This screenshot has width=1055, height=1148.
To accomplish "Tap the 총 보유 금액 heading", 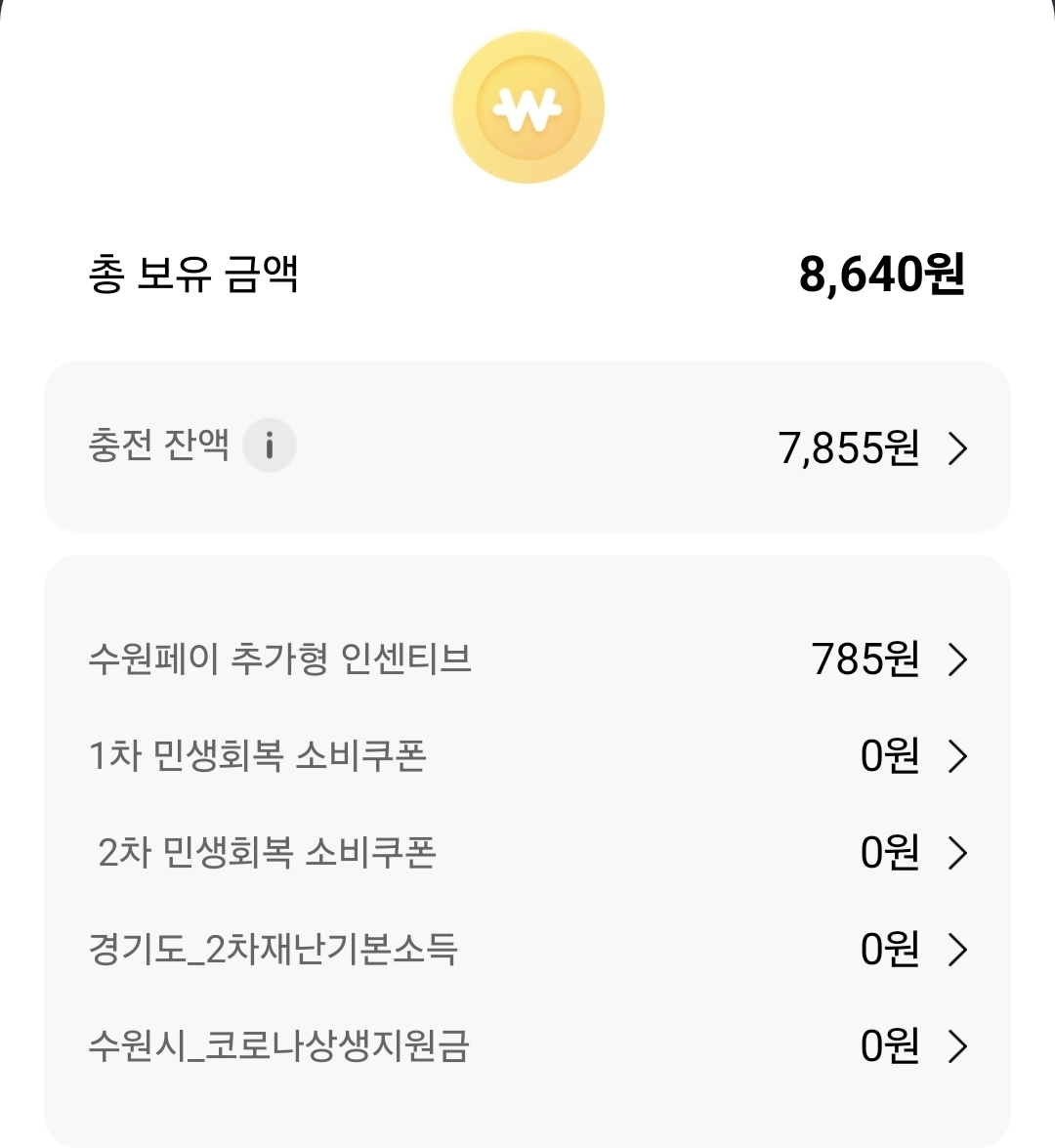I will click(193, 275).
